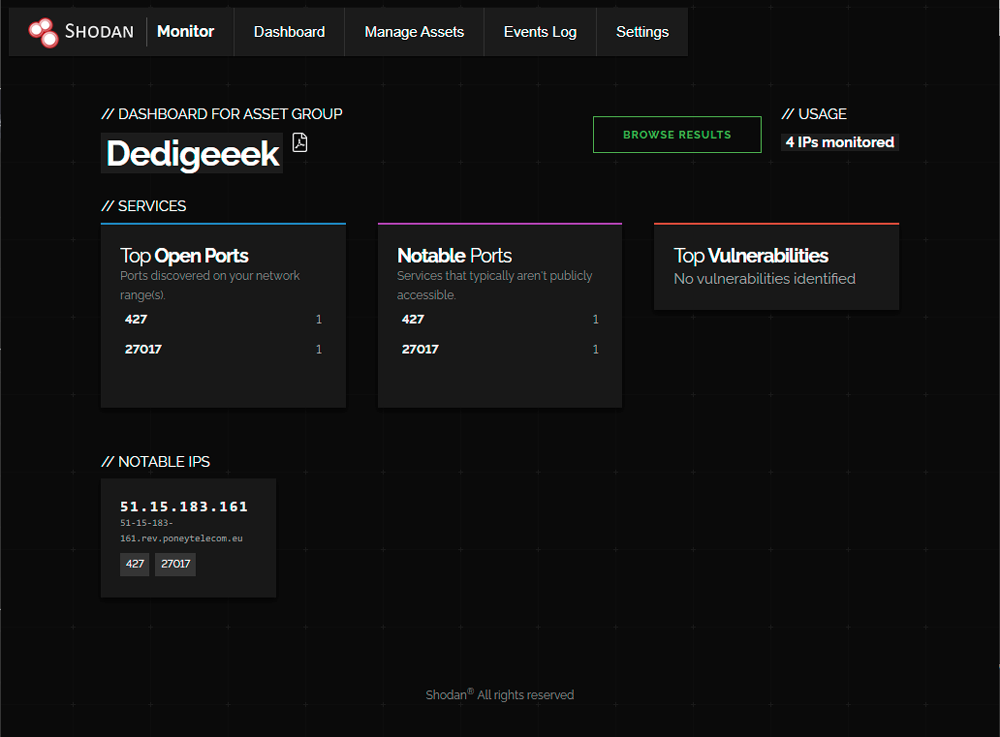The image size is (1000, 737).
Task: Click the 427 port tag under the notable IP
Action: (135, 564)
